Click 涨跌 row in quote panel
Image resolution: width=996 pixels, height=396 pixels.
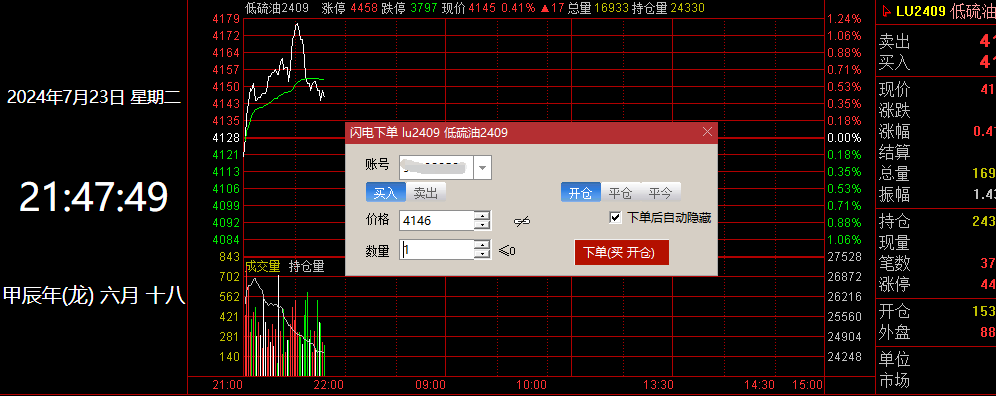(x=936, y=111)
